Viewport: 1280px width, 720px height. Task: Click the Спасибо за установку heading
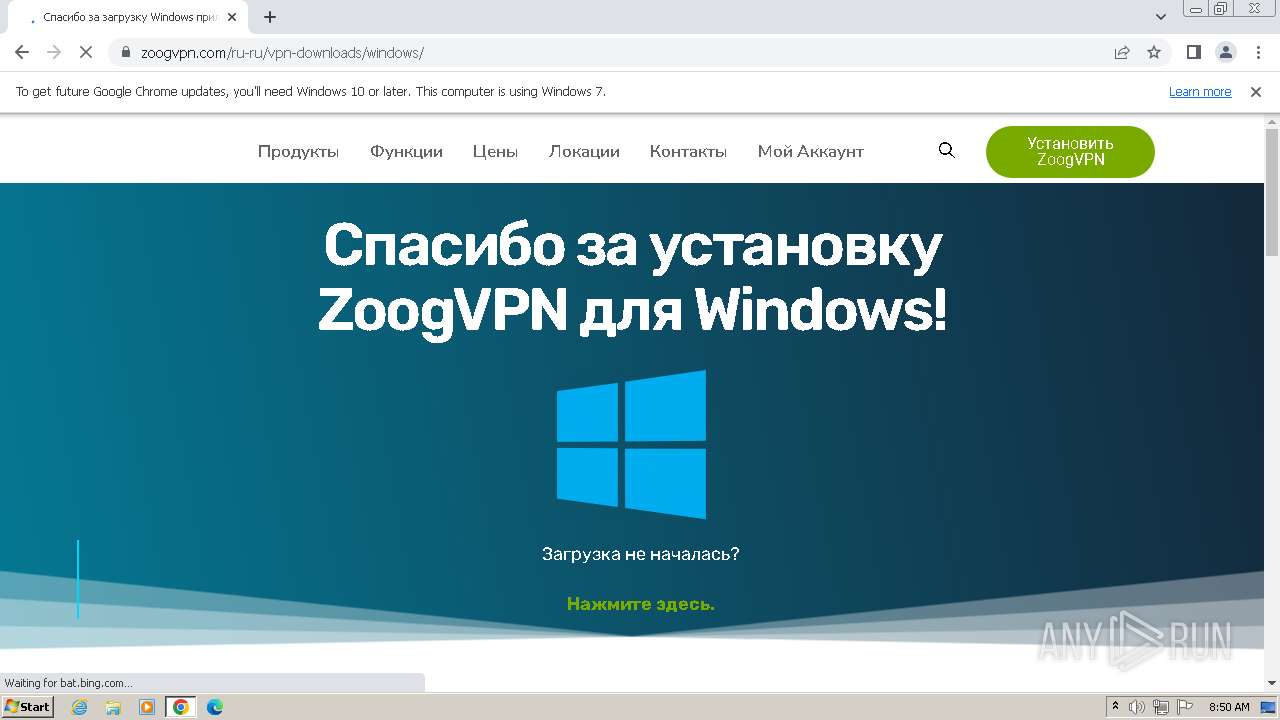pyautogui.click(x=632, y=278)
